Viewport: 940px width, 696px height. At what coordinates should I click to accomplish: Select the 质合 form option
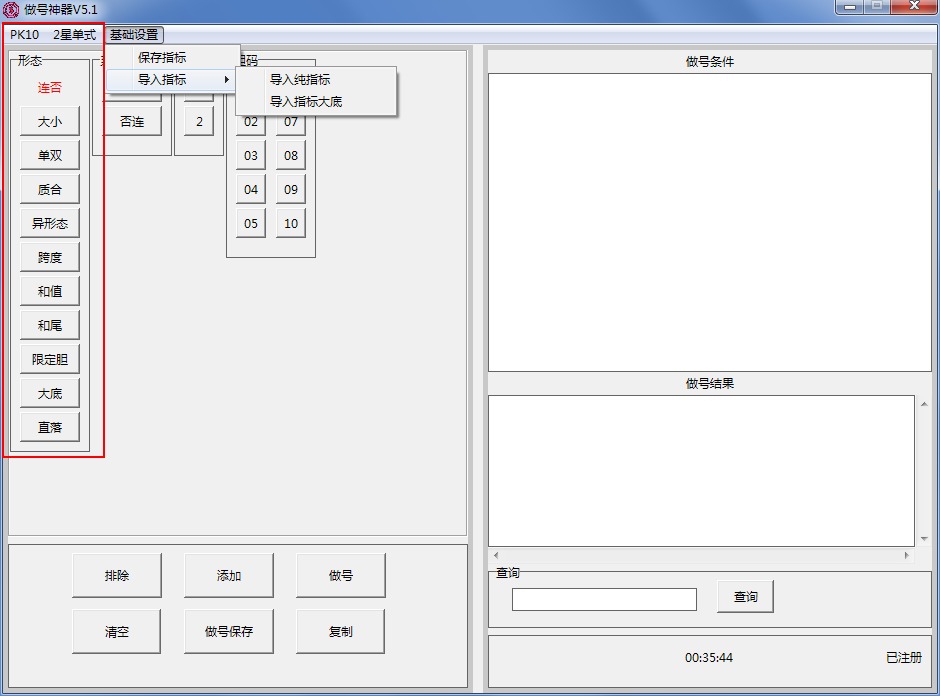50,190
